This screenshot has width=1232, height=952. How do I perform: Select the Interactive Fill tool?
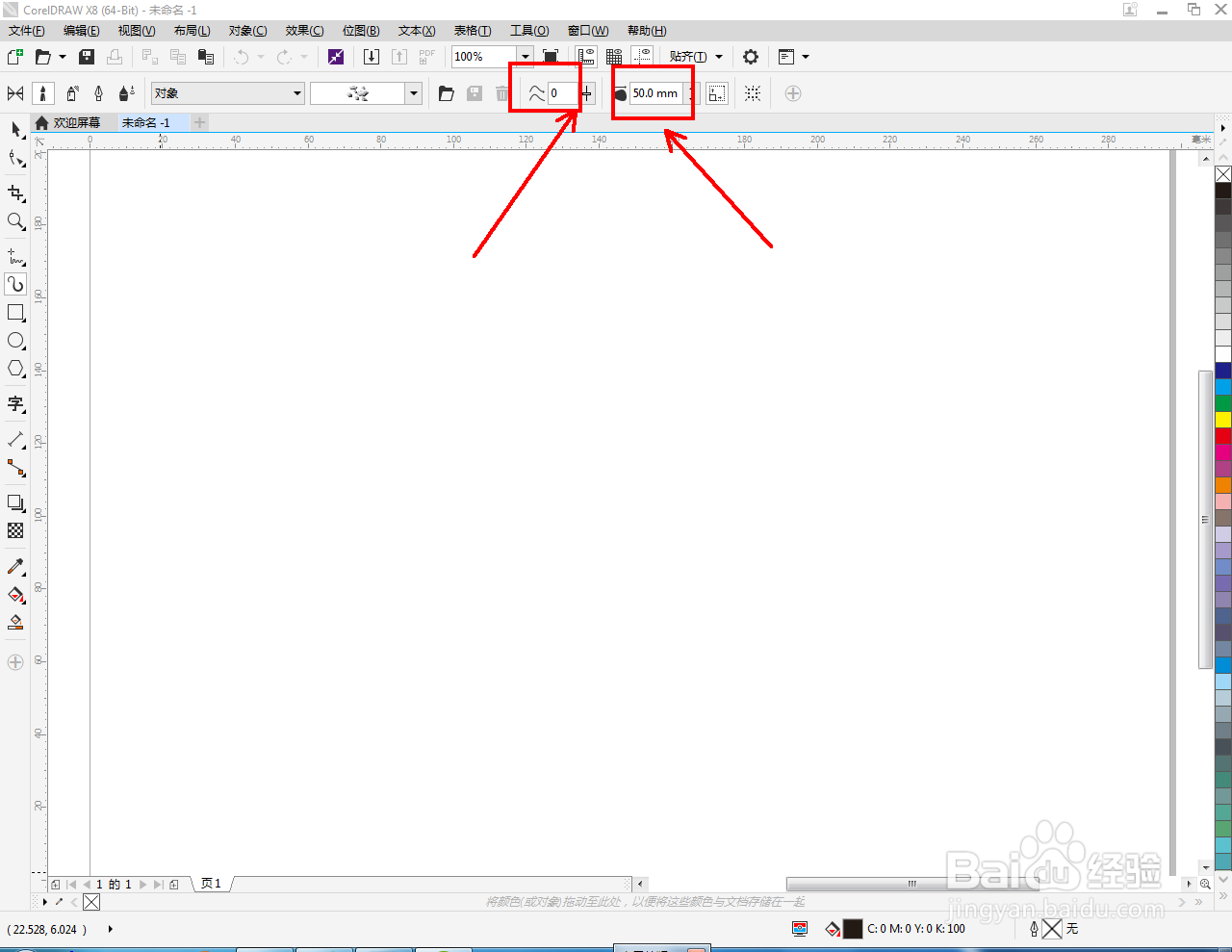point(15,595)
